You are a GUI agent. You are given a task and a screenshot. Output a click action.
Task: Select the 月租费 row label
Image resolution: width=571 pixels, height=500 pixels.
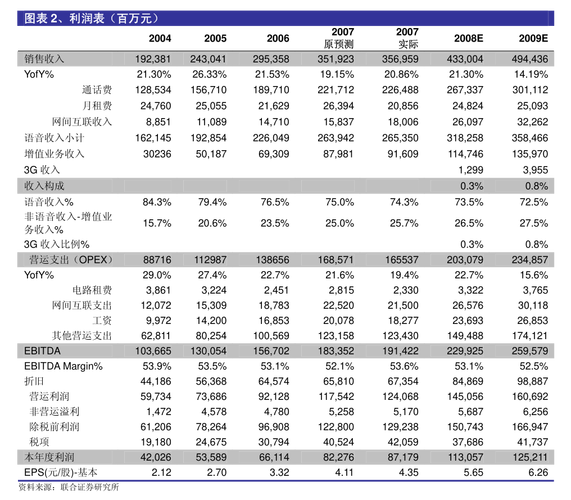97,106
